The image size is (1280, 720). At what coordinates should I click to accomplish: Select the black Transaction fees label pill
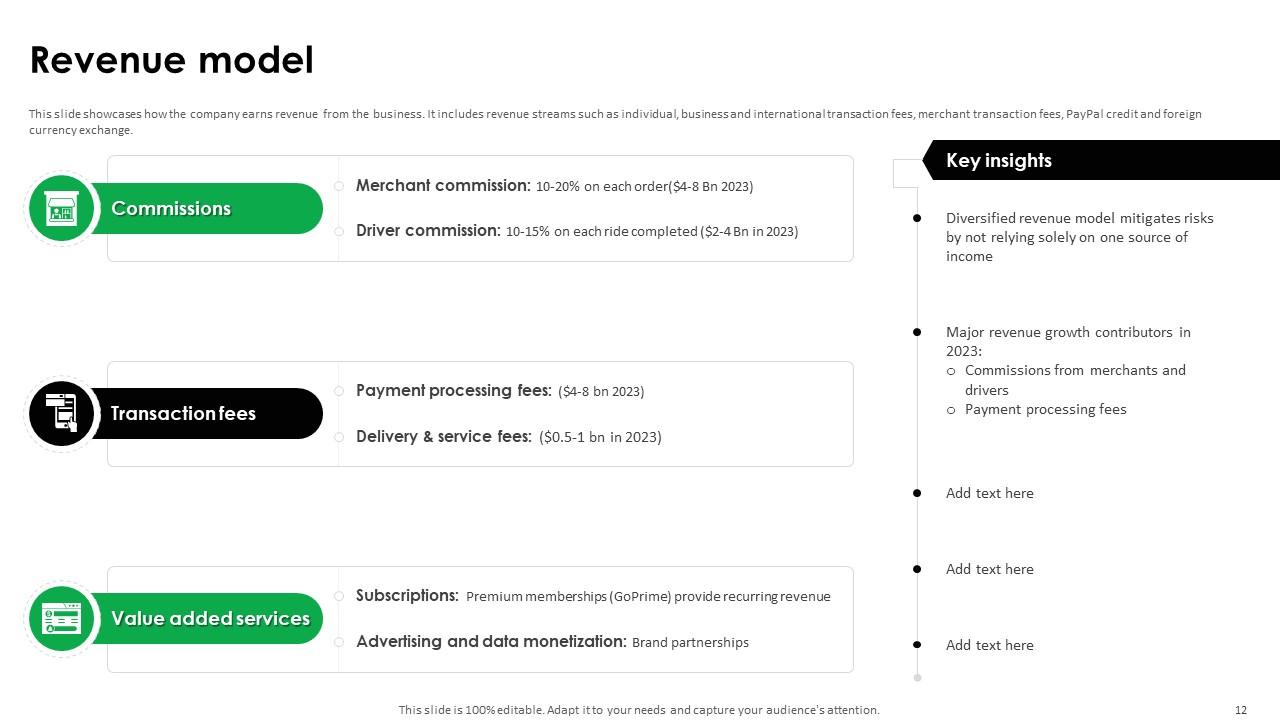(x=205, y=414)
